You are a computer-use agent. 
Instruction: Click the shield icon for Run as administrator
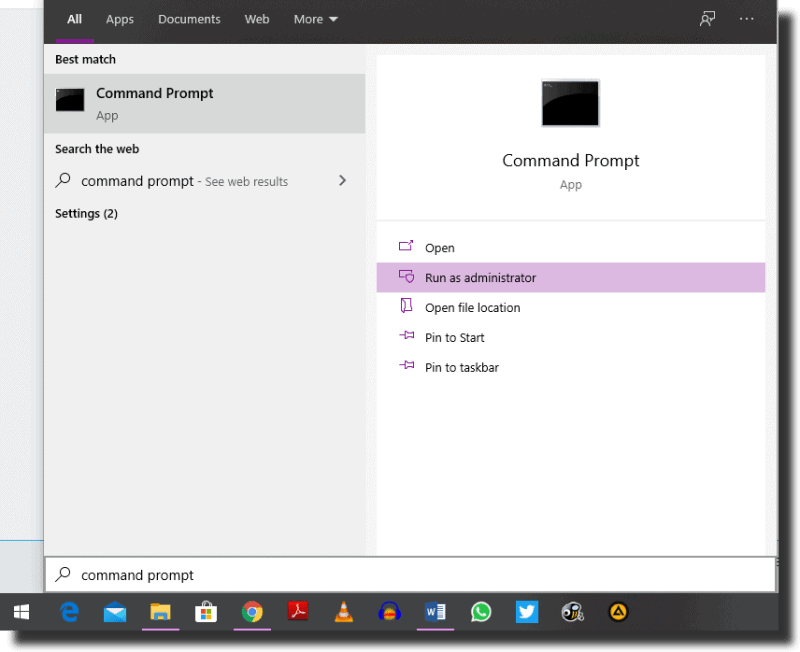pyautogui.click(x=406, y=277)
